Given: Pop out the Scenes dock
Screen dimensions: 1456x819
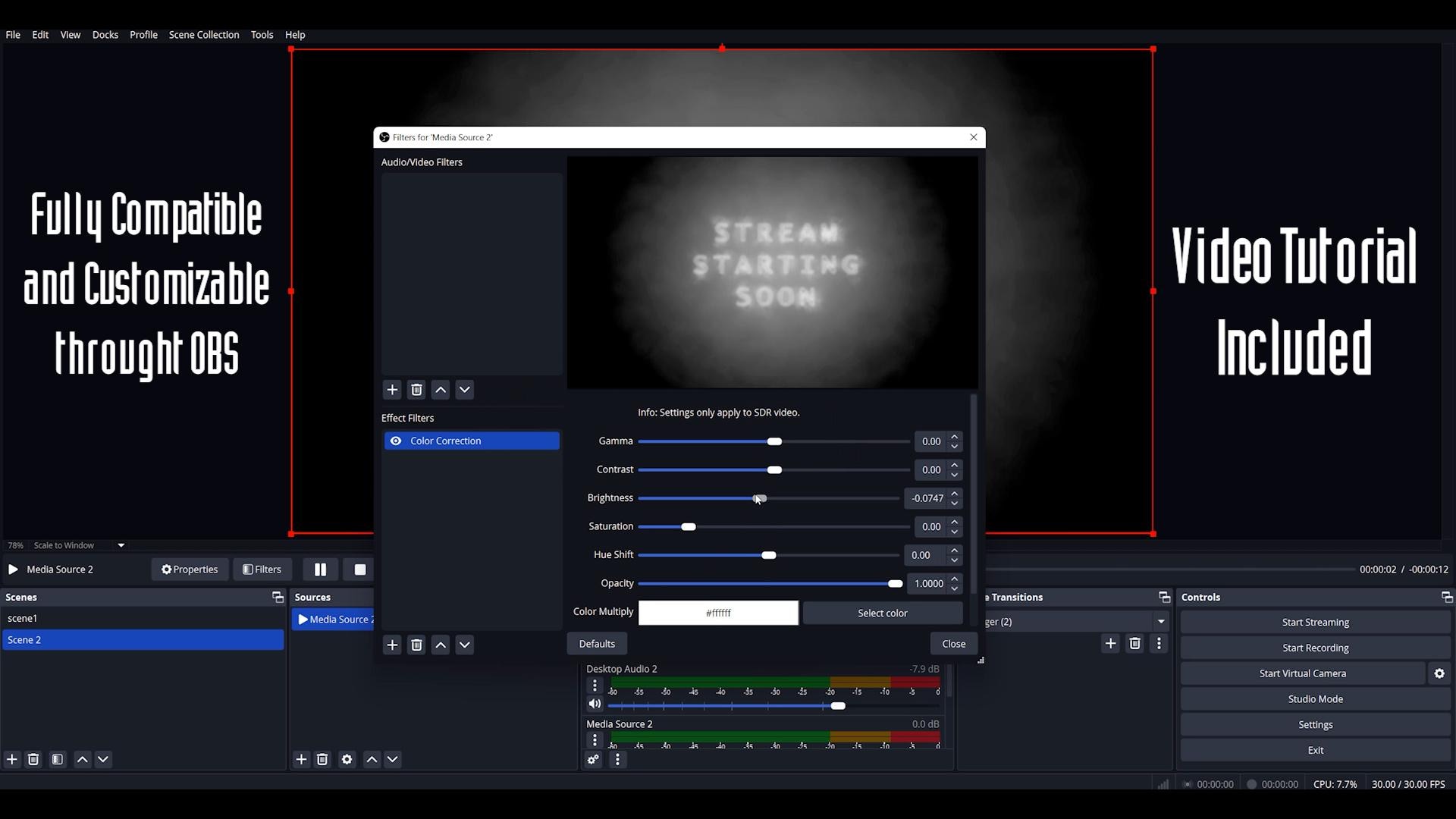Looking at the screenshot, I should click(x=278, y=598).
